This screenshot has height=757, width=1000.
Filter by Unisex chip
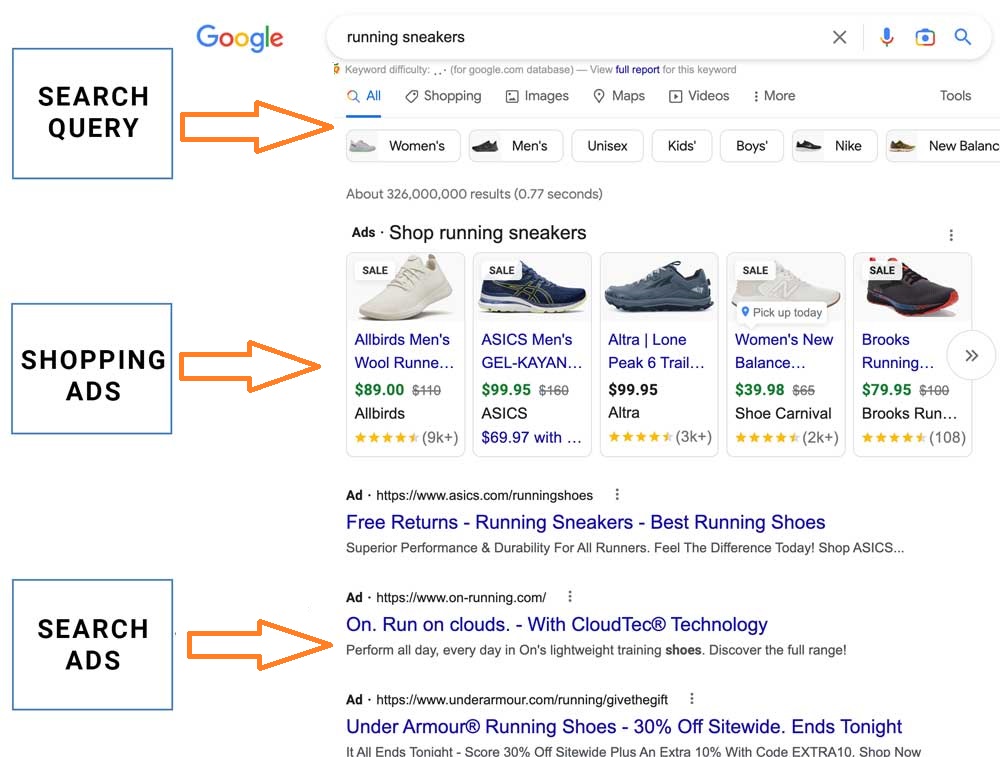pyautogui.click(x=607, y=146)
